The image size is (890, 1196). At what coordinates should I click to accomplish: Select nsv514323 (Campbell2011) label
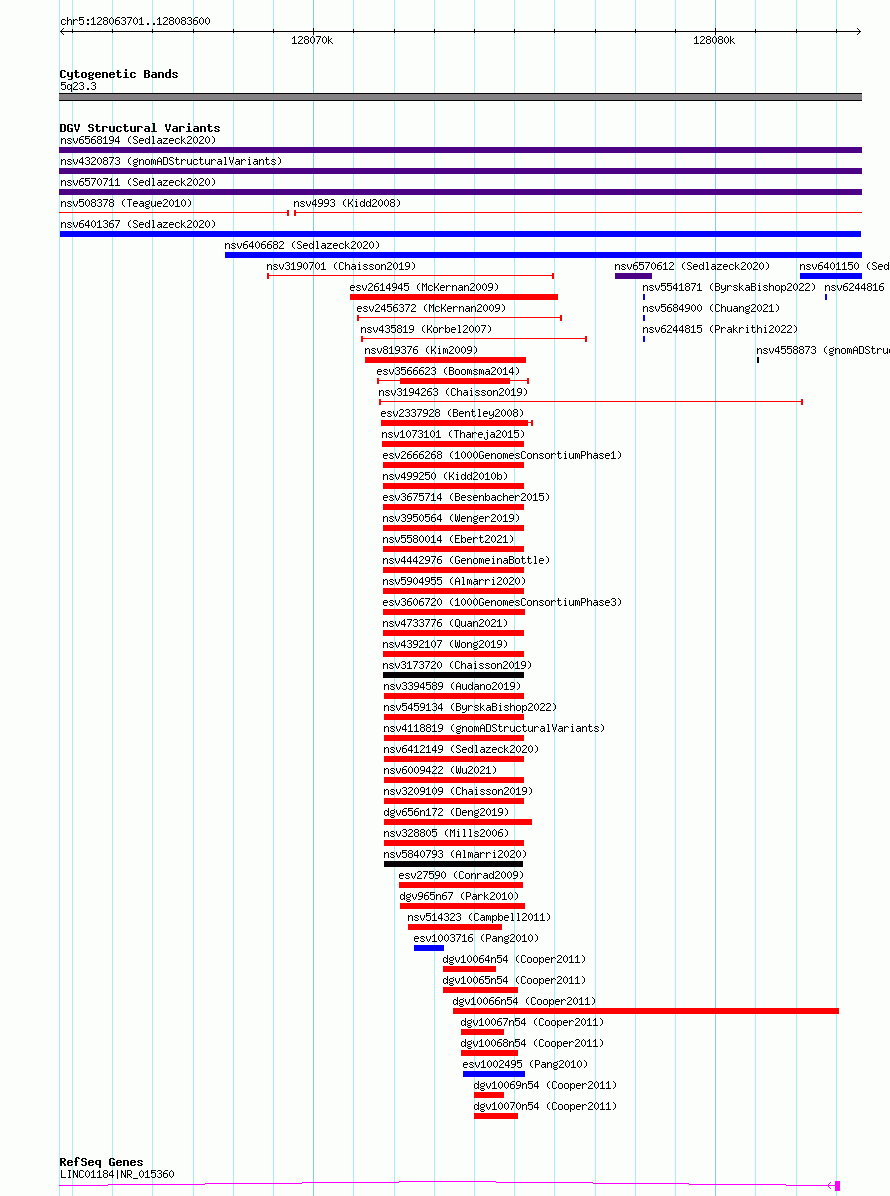[x=479, y=918]
